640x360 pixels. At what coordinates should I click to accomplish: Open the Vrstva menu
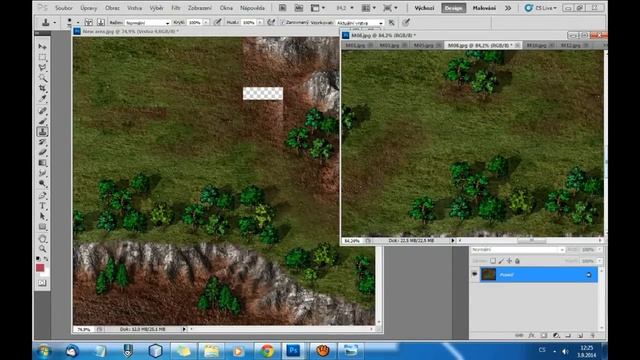point(134,8)
